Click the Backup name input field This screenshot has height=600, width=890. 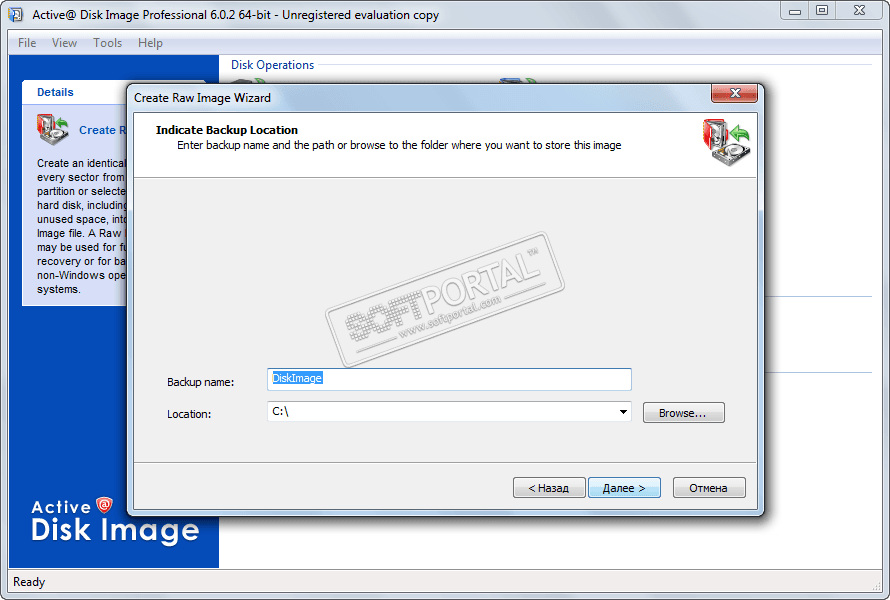coord(449,379)
